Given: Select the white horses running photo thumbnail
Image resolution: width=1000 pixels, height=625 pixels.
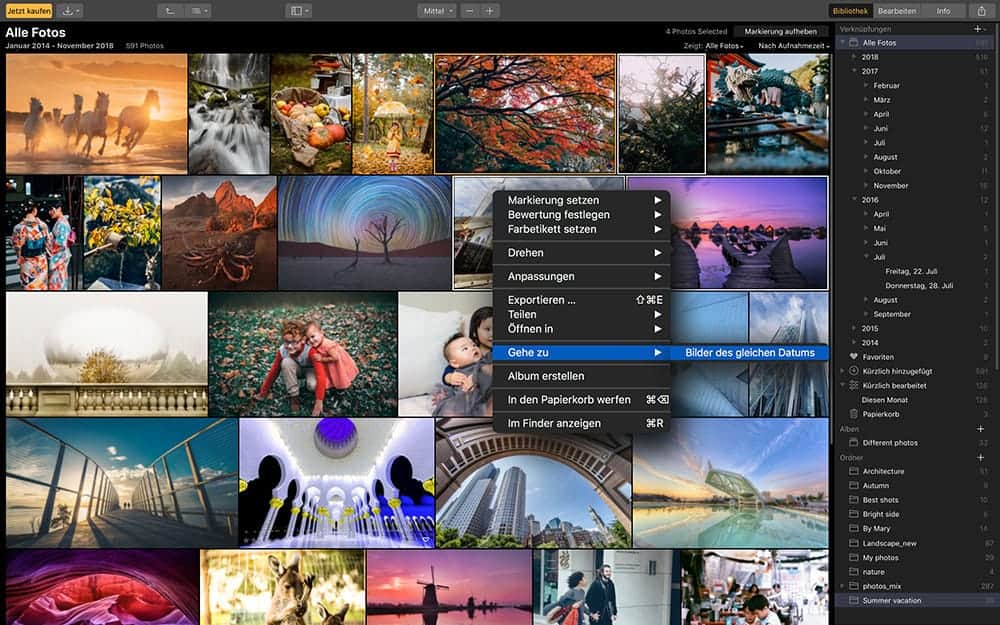Looking at the screenshot, I should (96, 114).
